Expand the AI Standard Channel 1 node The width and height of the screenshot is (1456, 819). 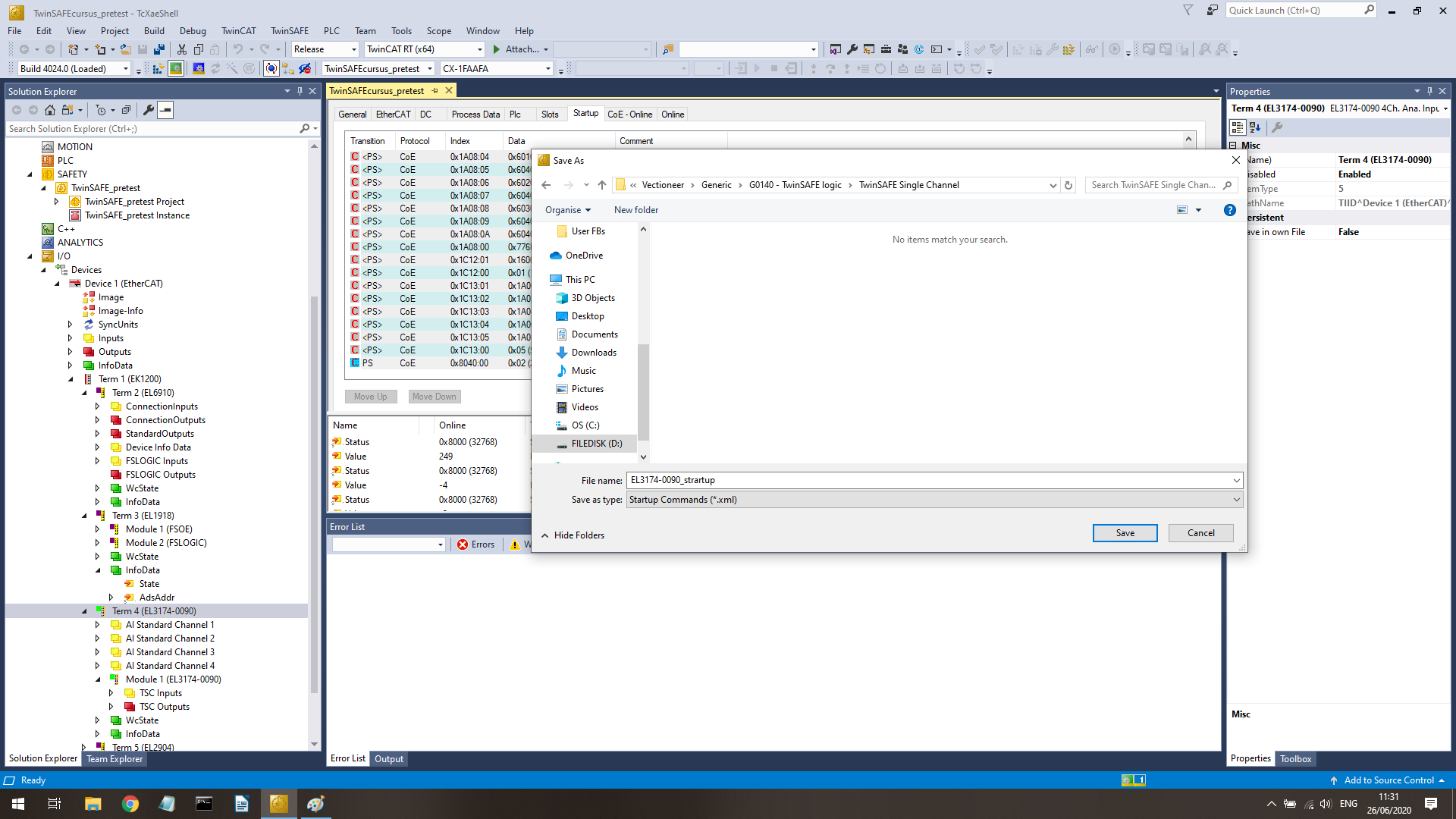[x=98, y=625]
